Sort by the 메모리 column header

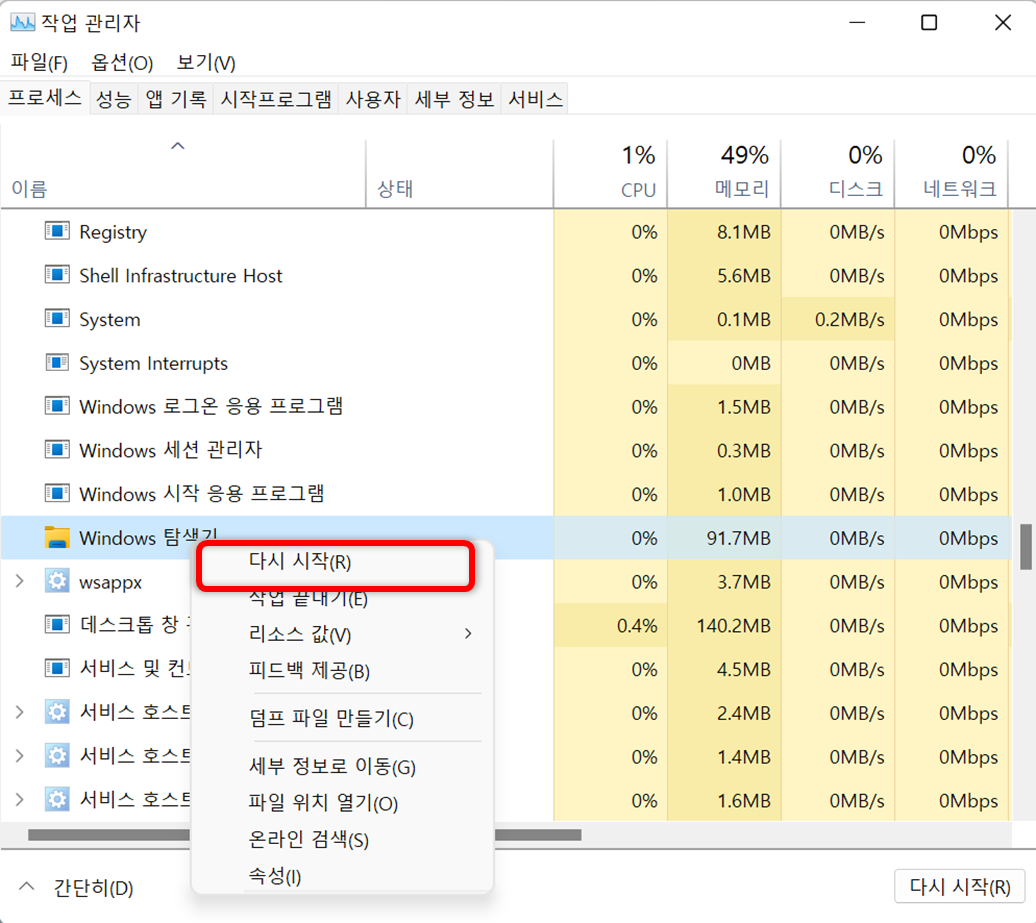tap(724, 174)
